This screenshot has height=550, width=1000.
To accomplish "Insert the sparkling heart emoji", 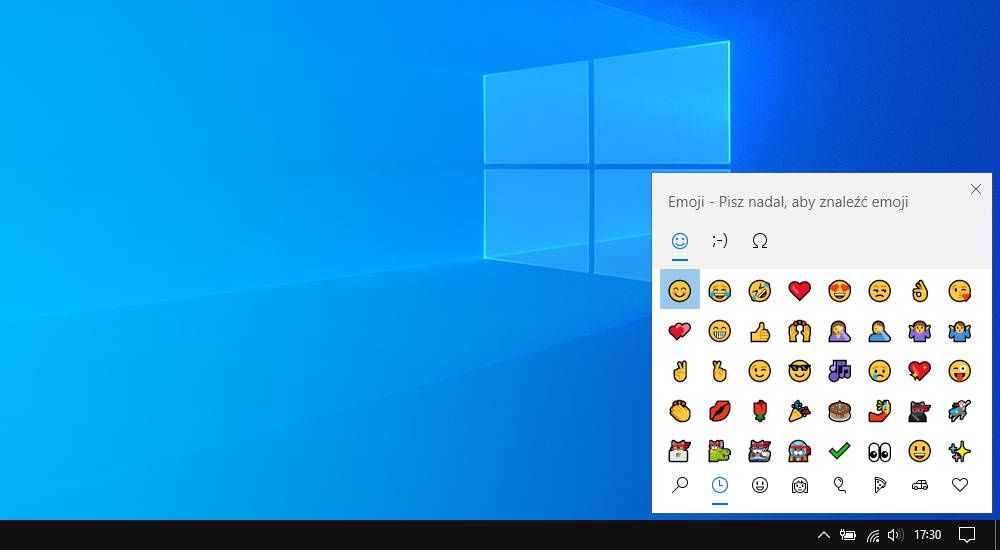I will click(920, 371).
